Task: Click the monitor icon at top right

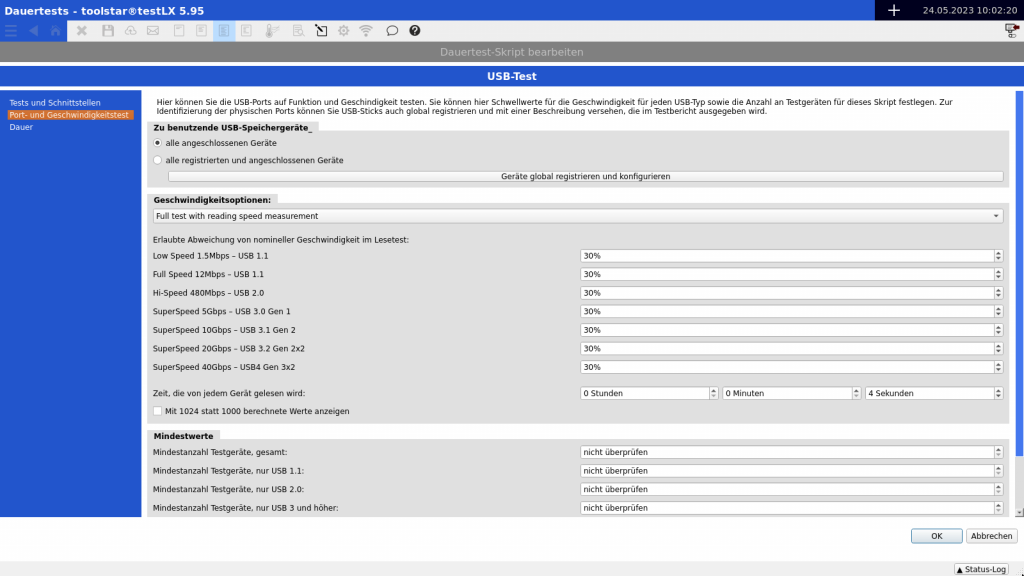Action: pos(1011,31)
